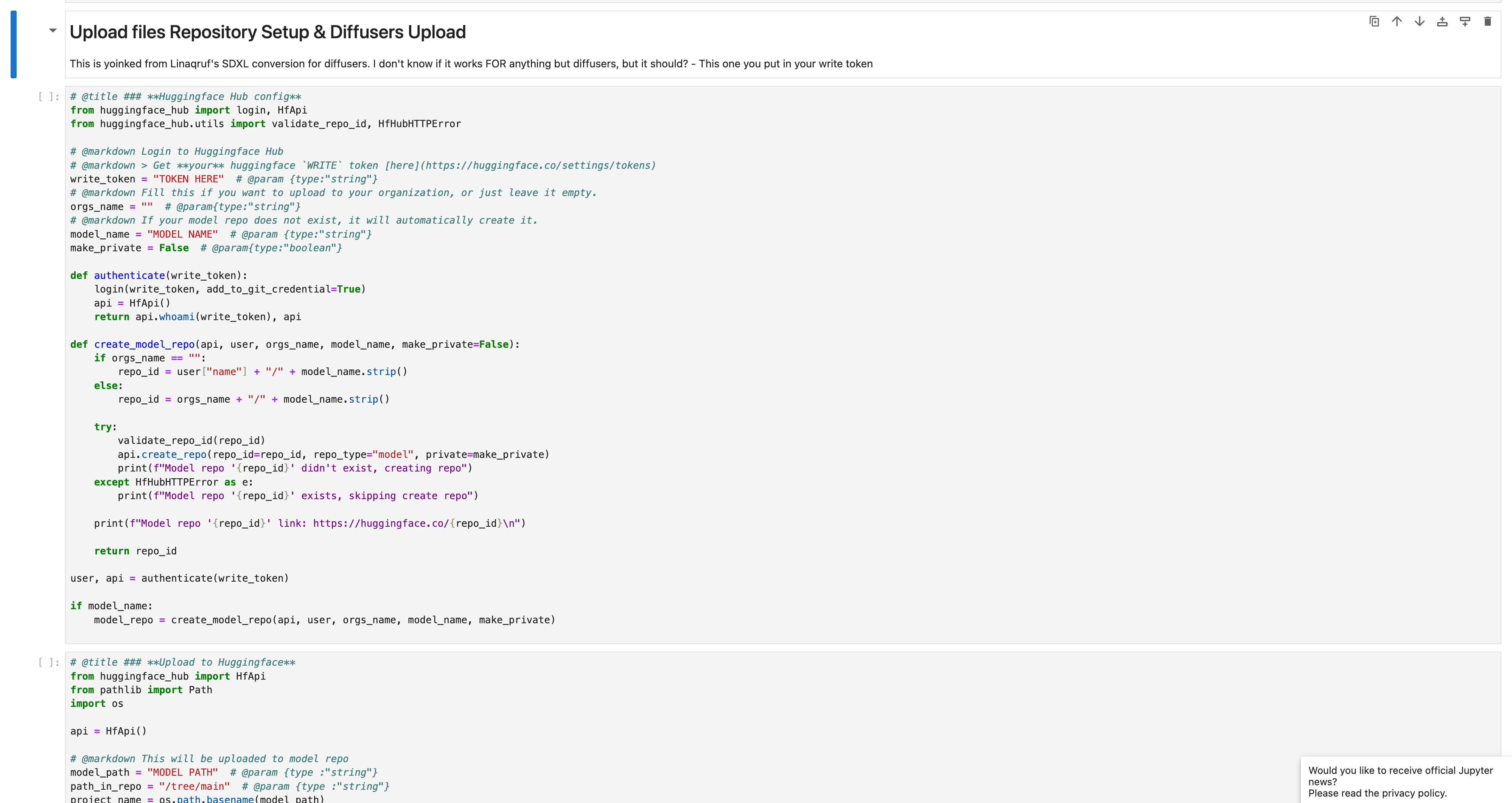
Task: Click the 'def authenticate(write_token):' line
Action: [x=159, y=275]
